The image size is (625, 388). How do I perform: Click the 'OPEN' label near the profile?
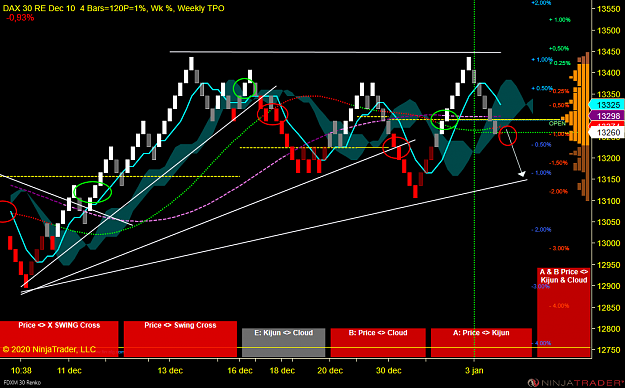coord(557,124)
